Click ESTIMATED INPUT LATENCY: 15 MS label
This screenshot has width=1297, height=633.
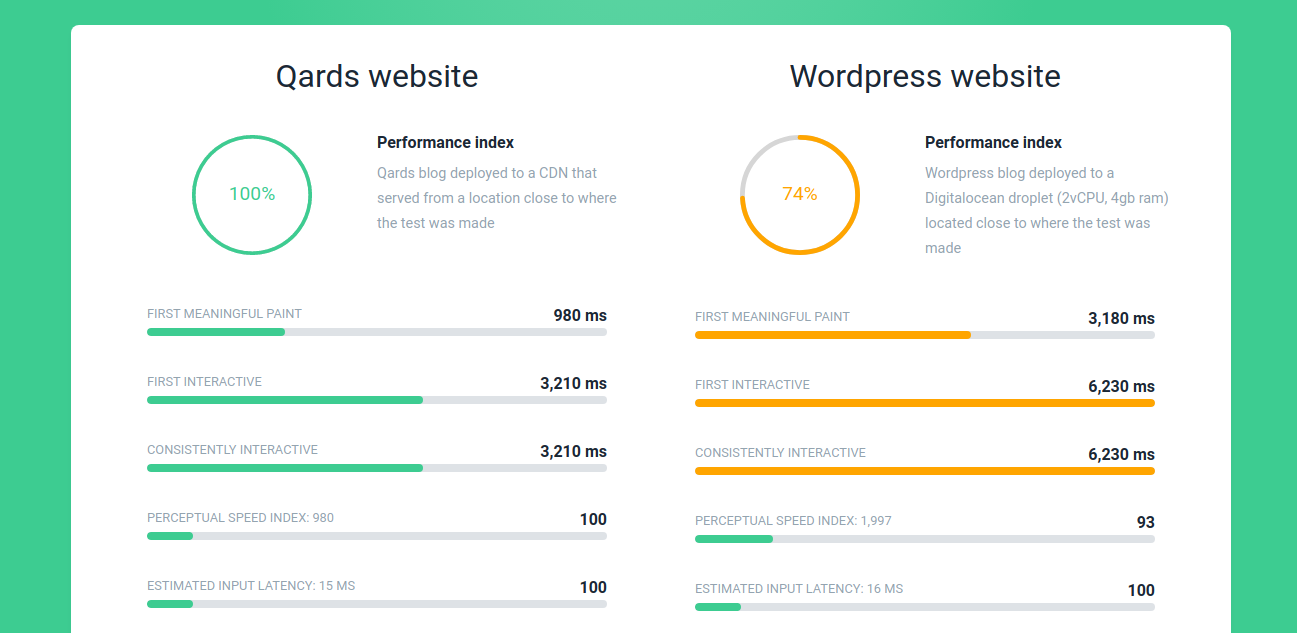(251, 586)
